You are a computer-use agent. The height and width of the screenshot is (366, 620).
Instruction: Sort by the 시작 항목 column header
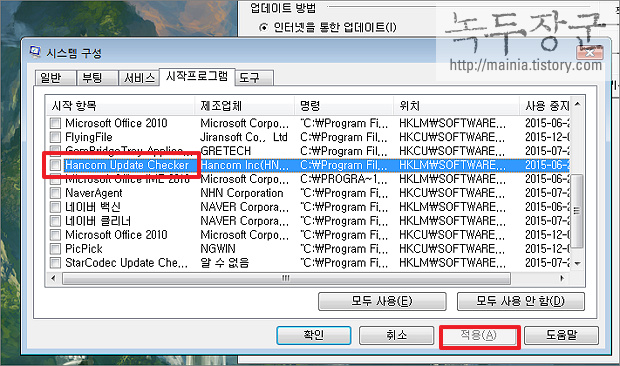click(x=120, y=106)
